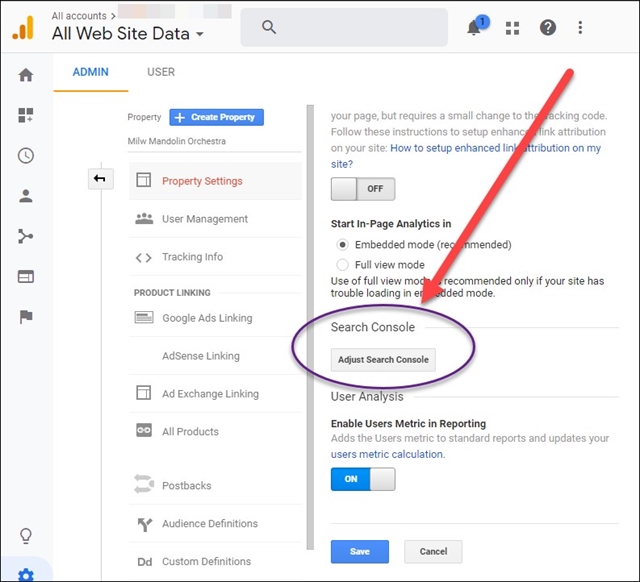Image resolution: width=640 pixels, height=582 pixels.
Task: Click the Audience Definitions fork icon
Action: [144, 524]
